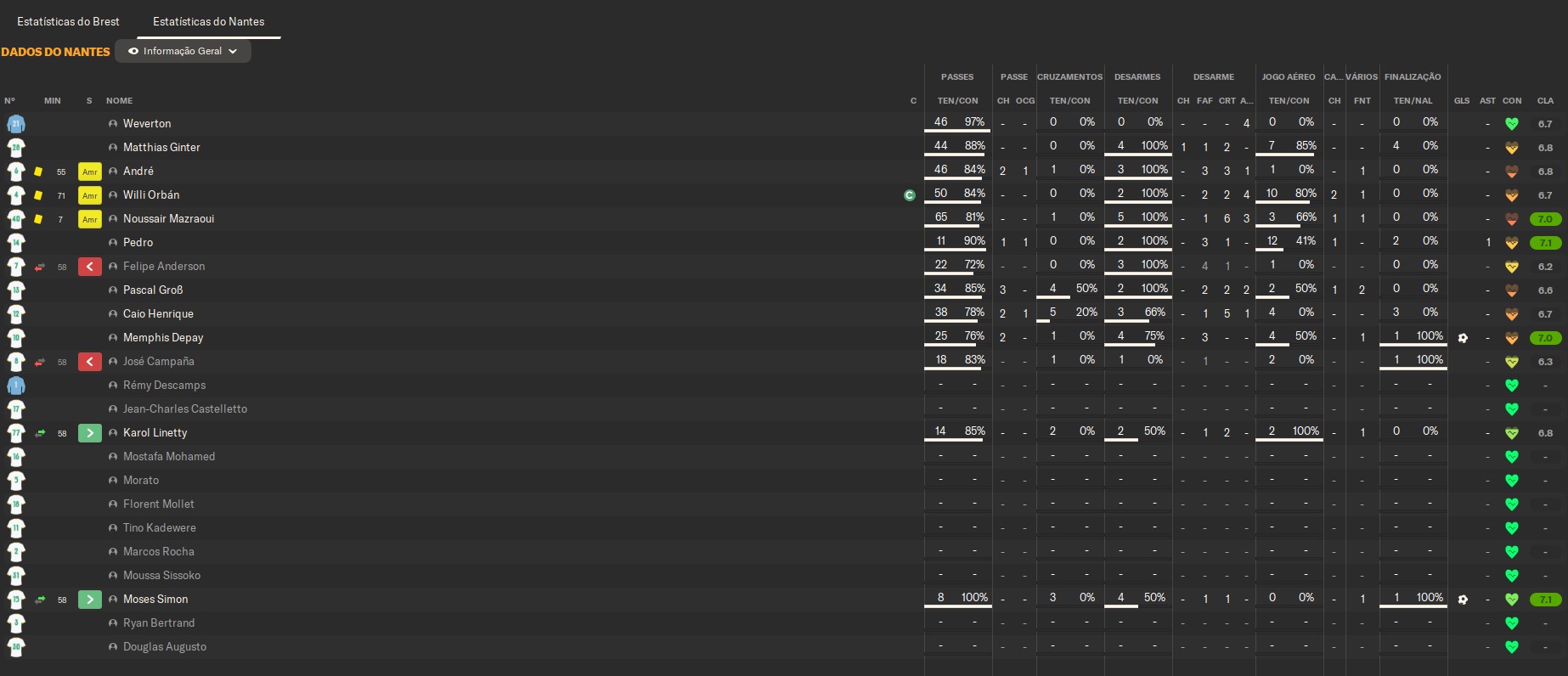
Task: Click André's orange condition heart icon
Action: (1512, 172)
